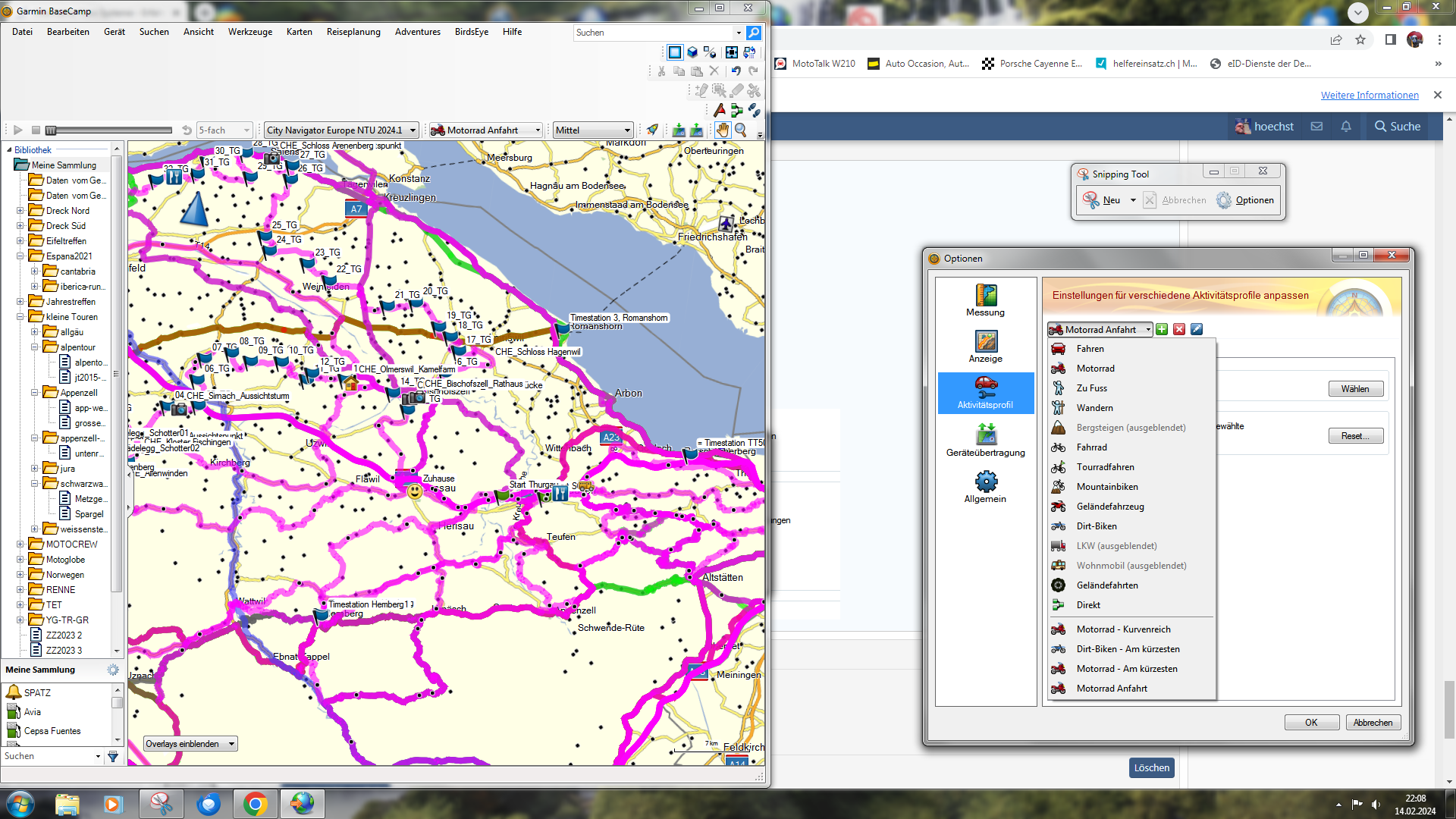Select Motorrad - Kurvenreich from profile list
The image size is (1456, 819).
coord(1123,629)
